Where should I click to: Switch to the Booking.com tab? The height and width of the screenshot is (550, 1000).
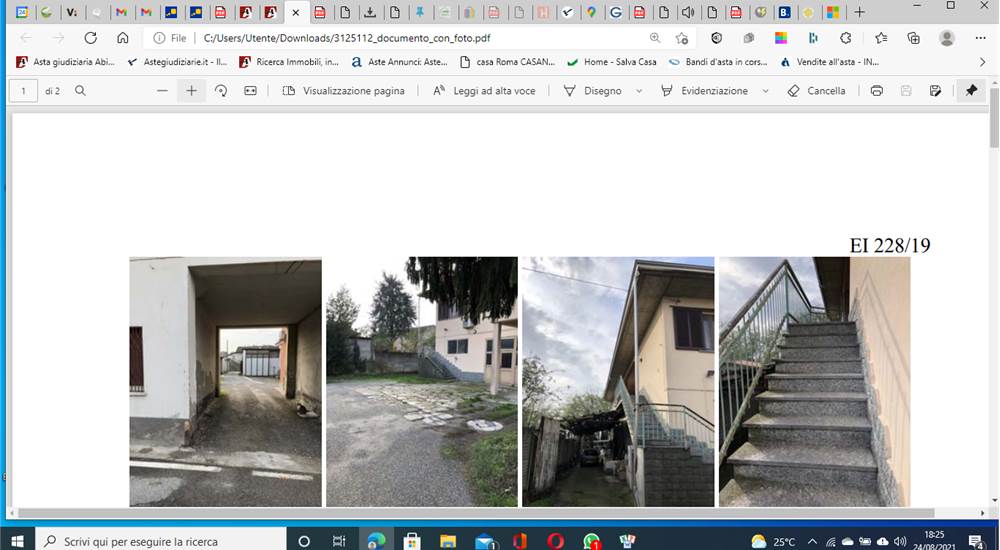click(784, 12)
